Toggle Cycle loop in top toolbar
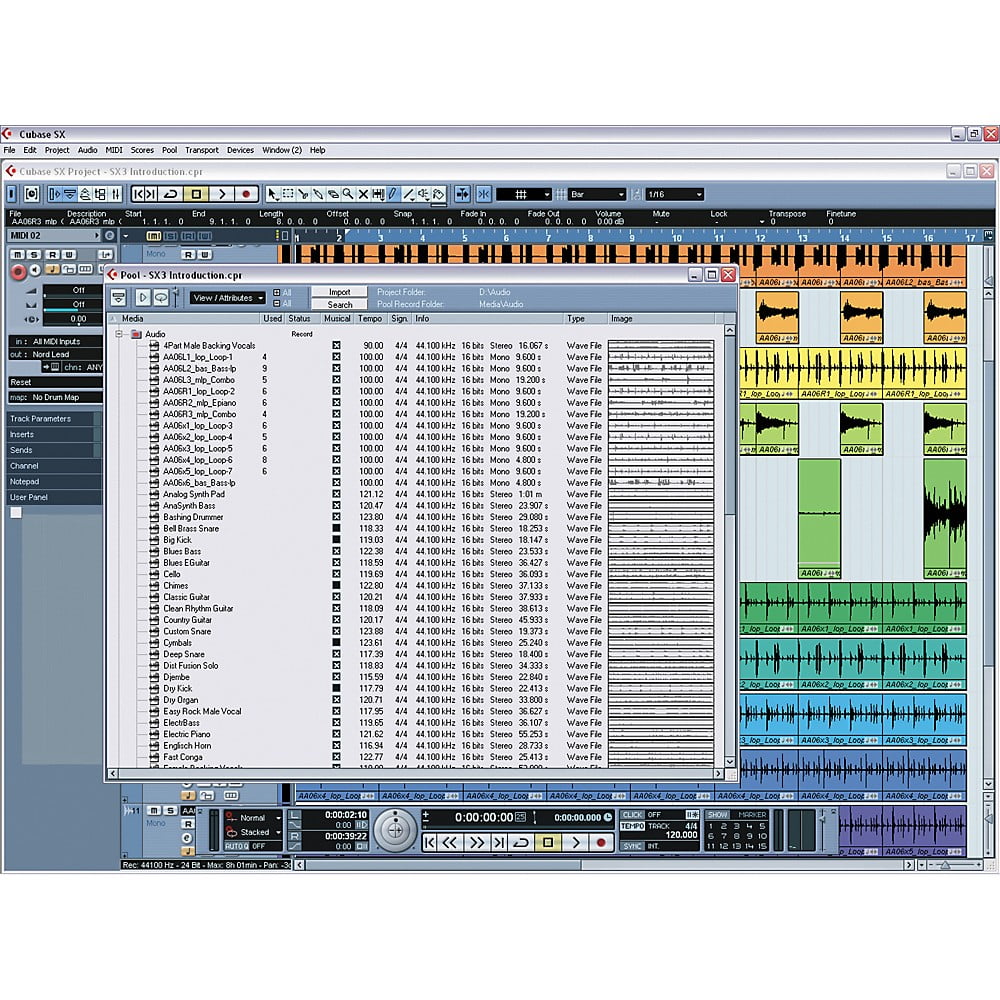Viewport: 1000px width, 1000px height. (171, 195)
